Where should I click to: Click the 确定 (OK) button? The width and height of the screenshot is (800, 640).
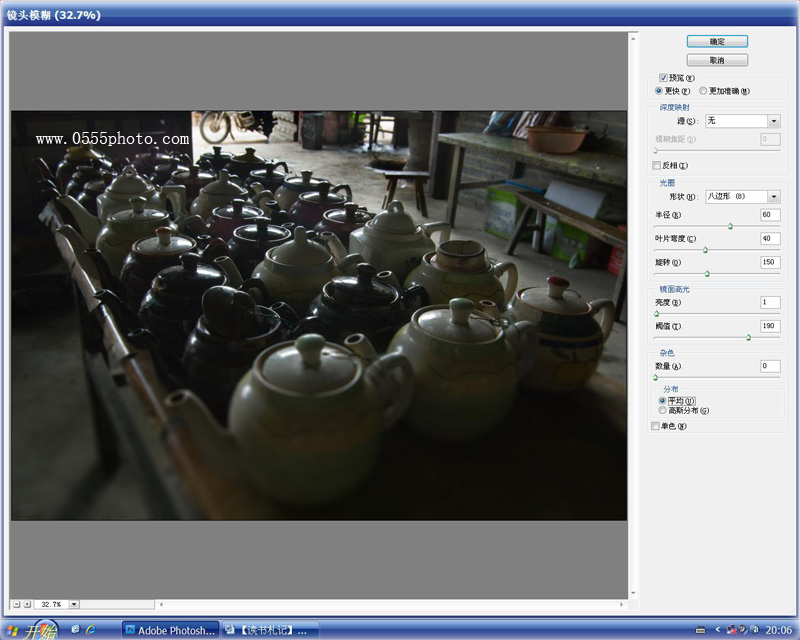[x=717, y=41]
